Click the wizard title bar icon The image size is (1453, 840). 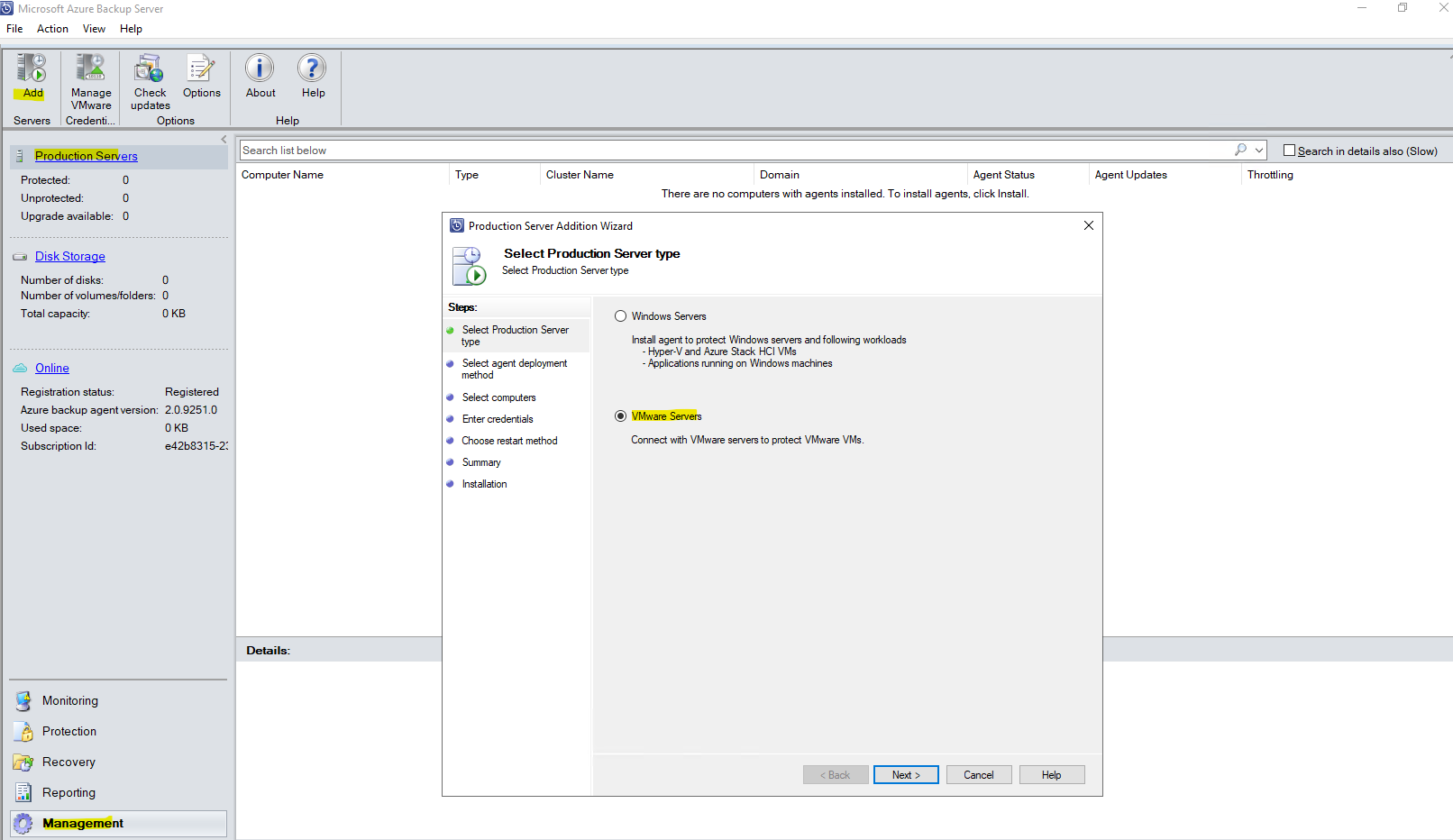click(x=456, y=225)
